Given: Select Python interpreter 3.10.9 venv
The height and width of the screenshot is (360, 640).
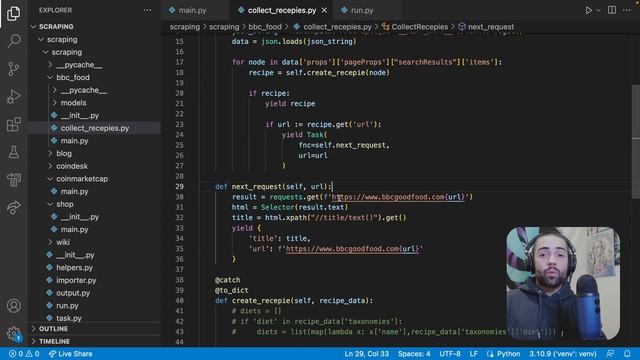Looking at the screenshot, I should [x=562, y=354].
